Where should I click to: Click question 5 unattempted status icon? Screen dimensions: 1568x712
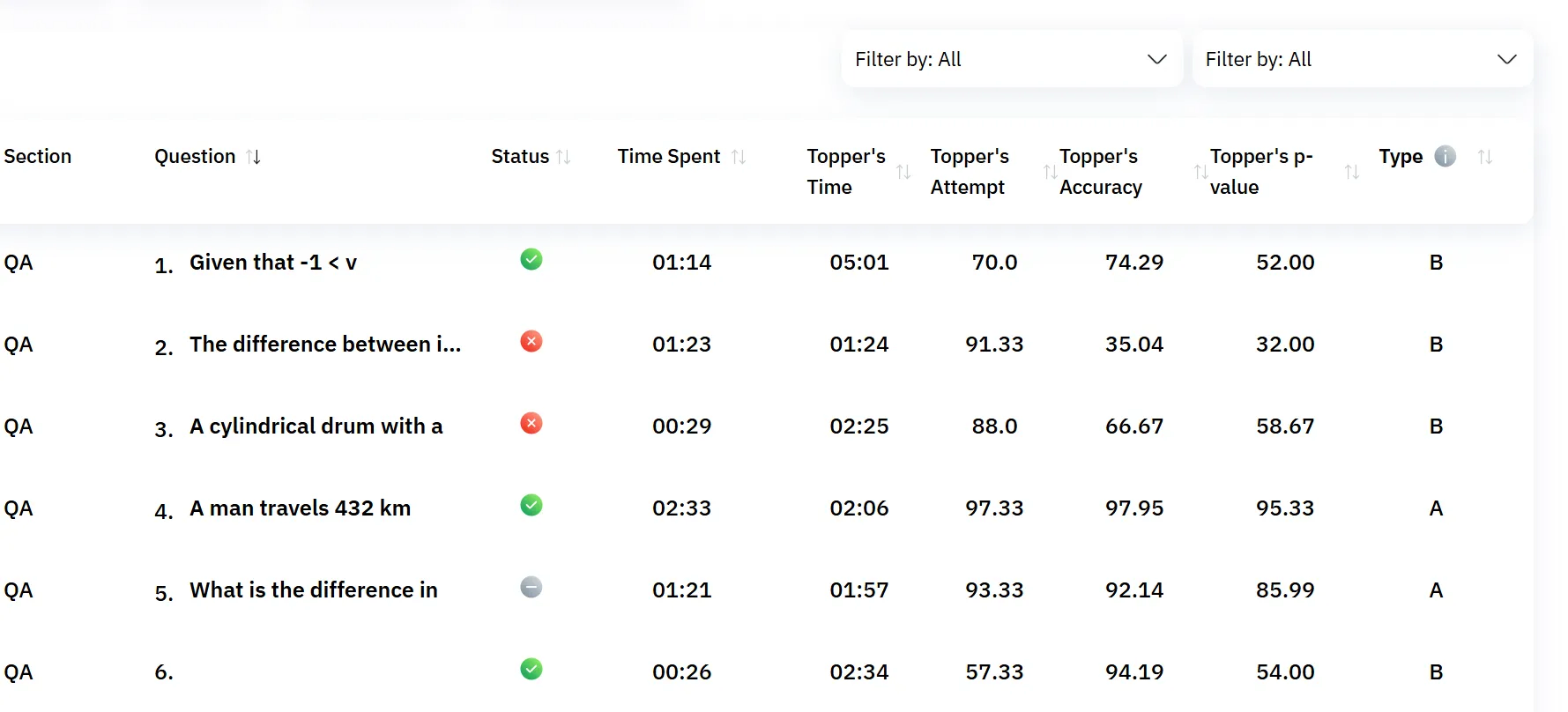tap(531, 587)
